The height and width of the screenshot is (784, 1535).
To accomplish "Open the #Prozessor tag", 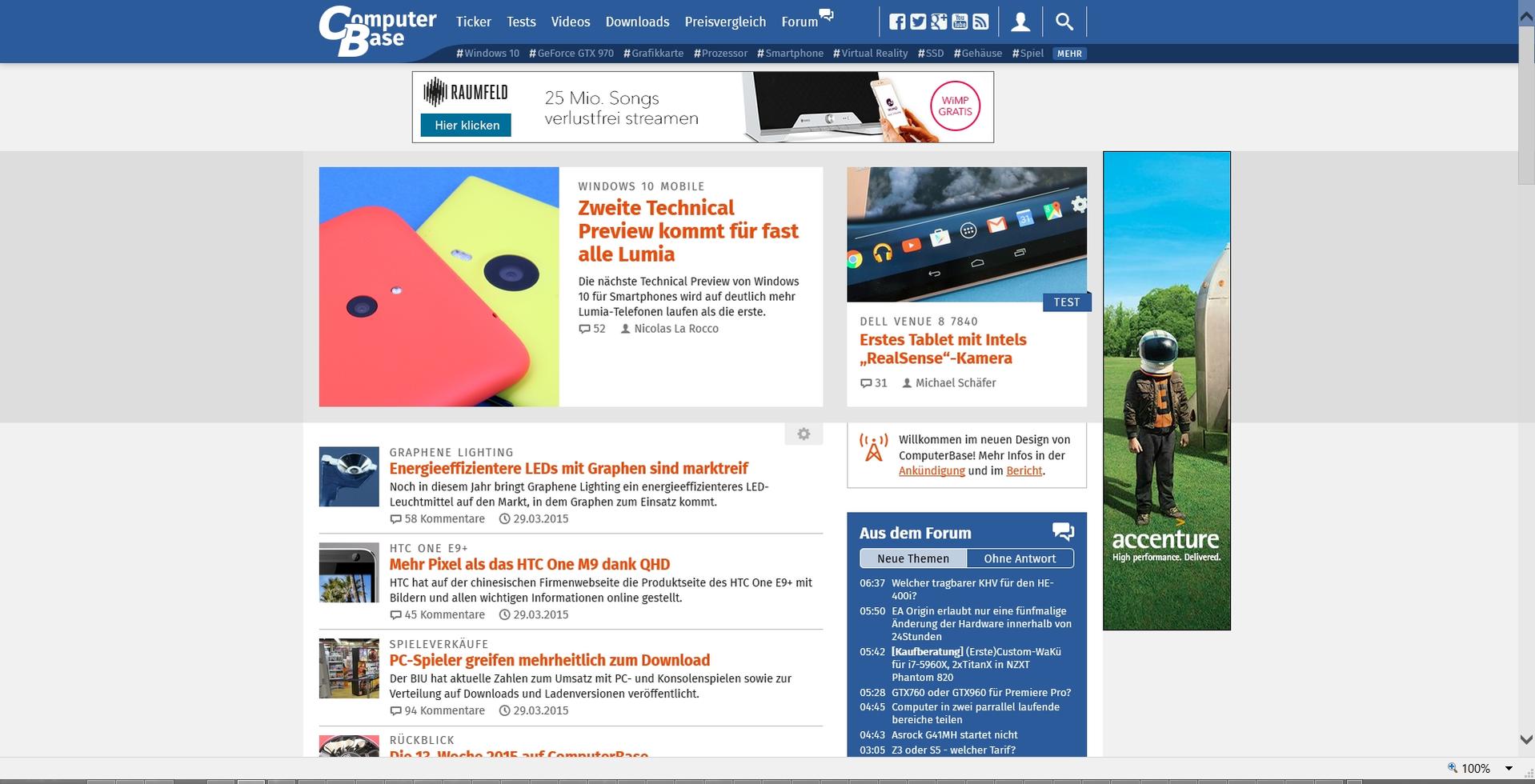I will pyautogui.click(x=720, y=54).
